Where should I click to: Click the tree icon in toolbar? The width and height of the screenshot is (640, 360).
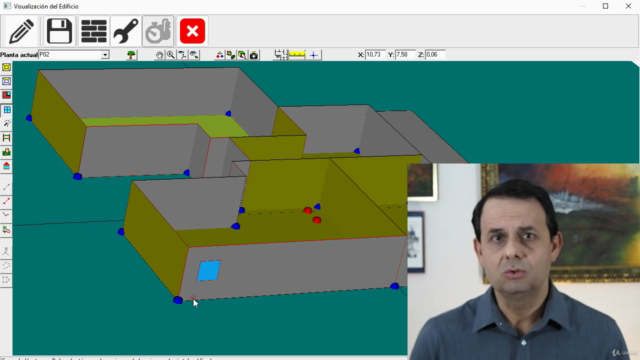pyautogui.click(x=131, y=55)
